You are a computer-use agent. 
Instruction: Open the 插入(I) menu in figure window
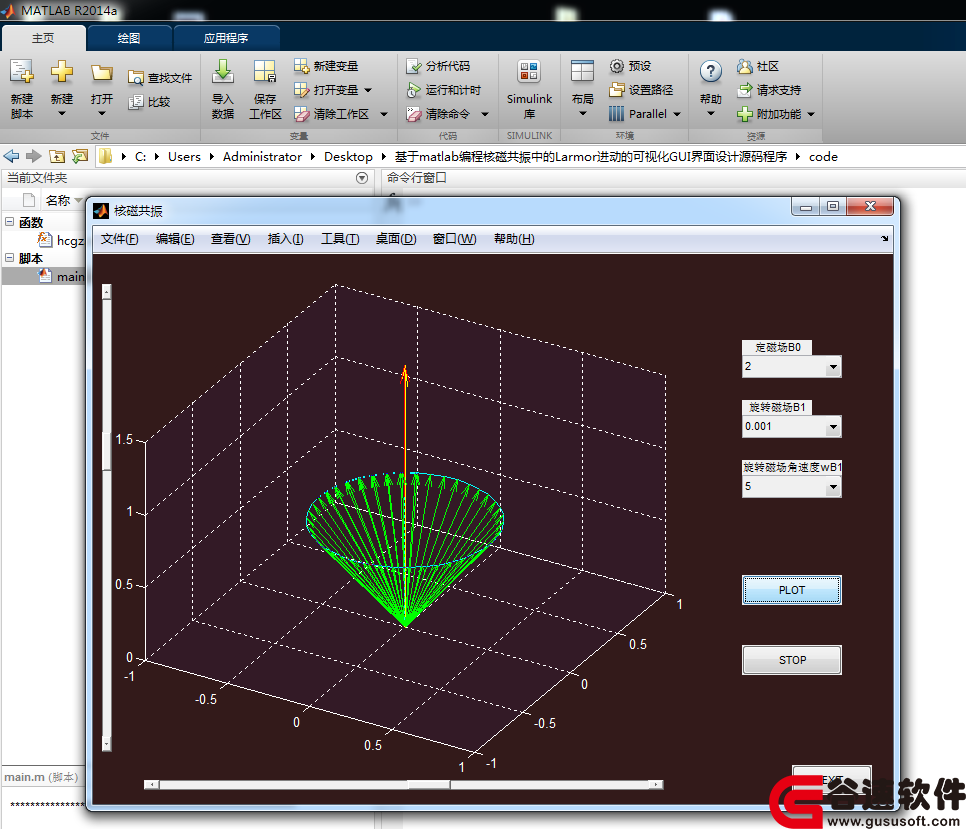[x=285, y=239]
